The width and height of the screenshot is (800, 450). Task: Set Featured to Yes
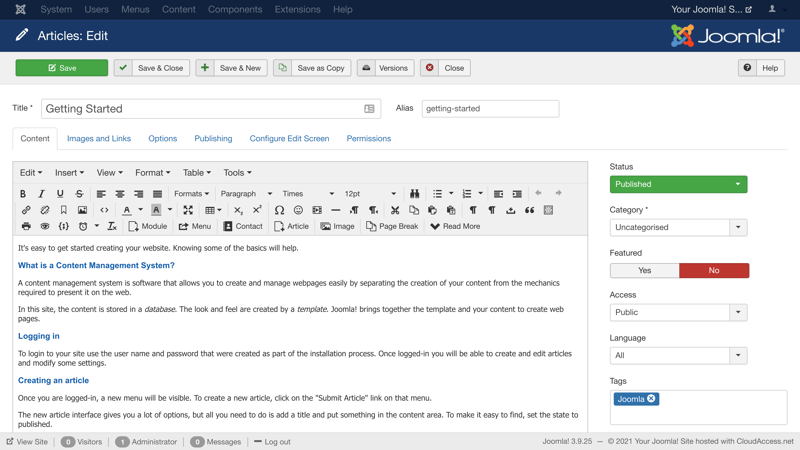pyautogui.click(x=645, y=270)
